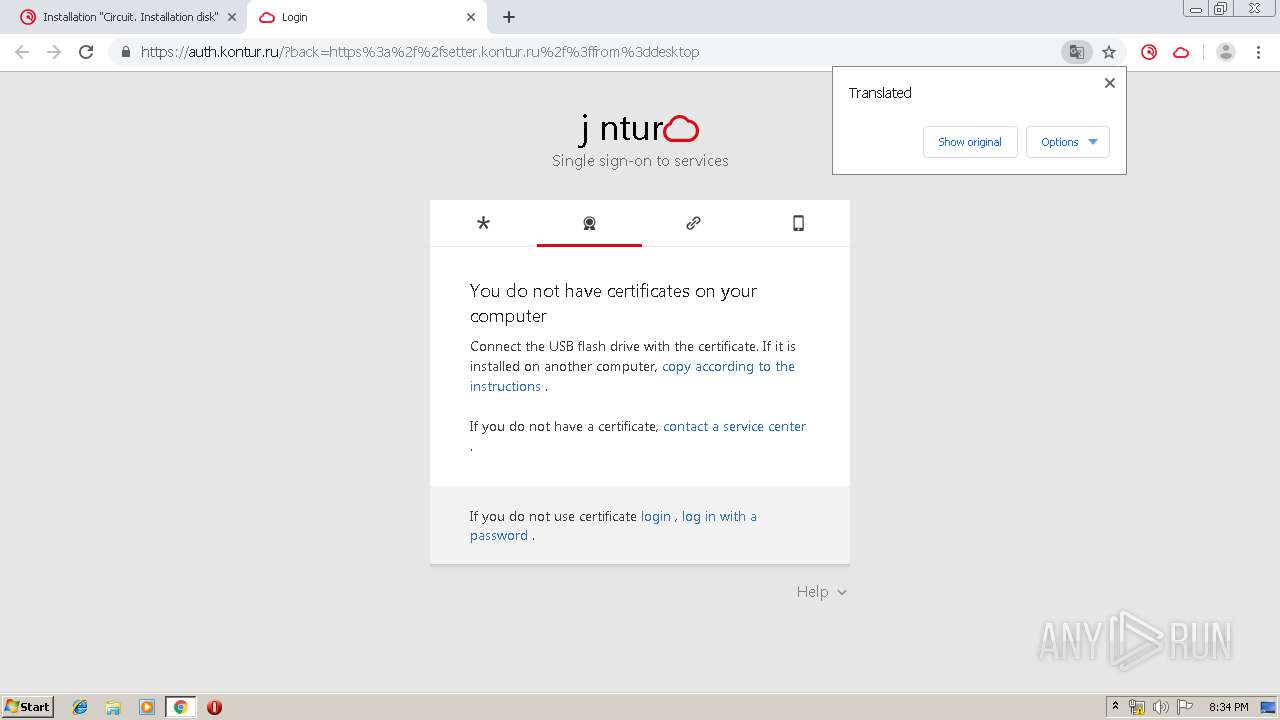1280x720 pixels.
Task: Open the red Opera taskbar icon
Action: click(x=214, y=707)
